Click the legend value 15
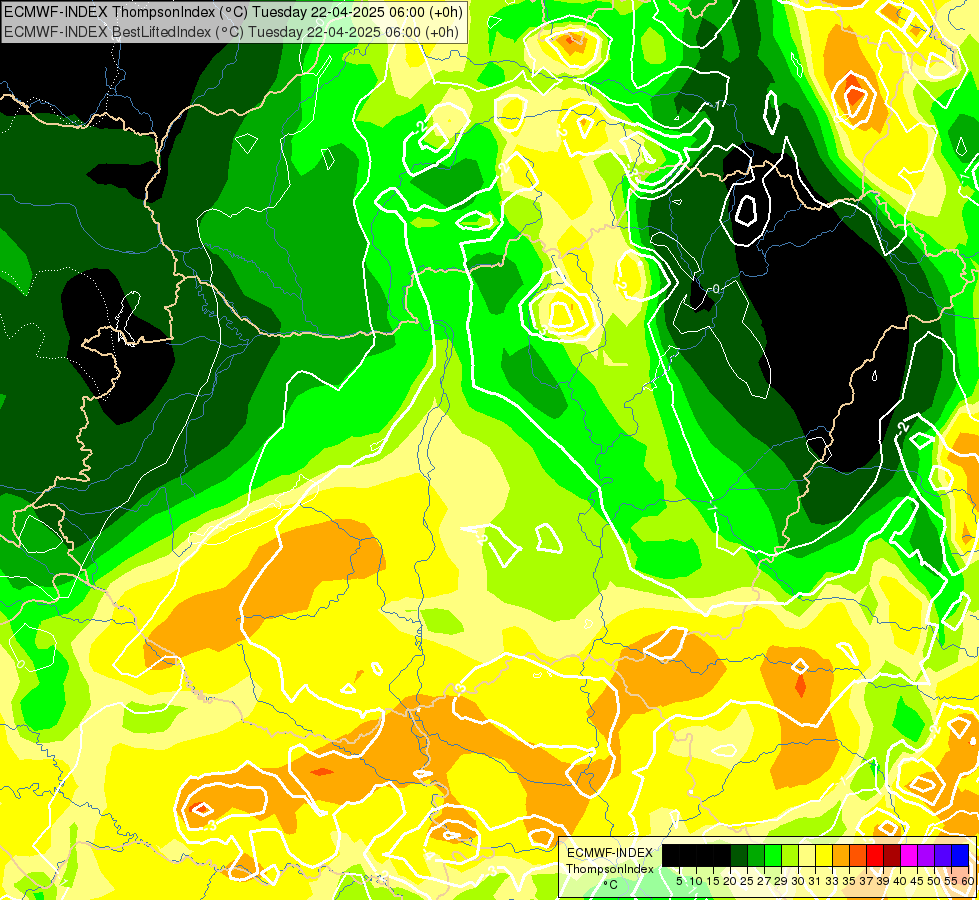979x900 pixels. coord(713,881)
